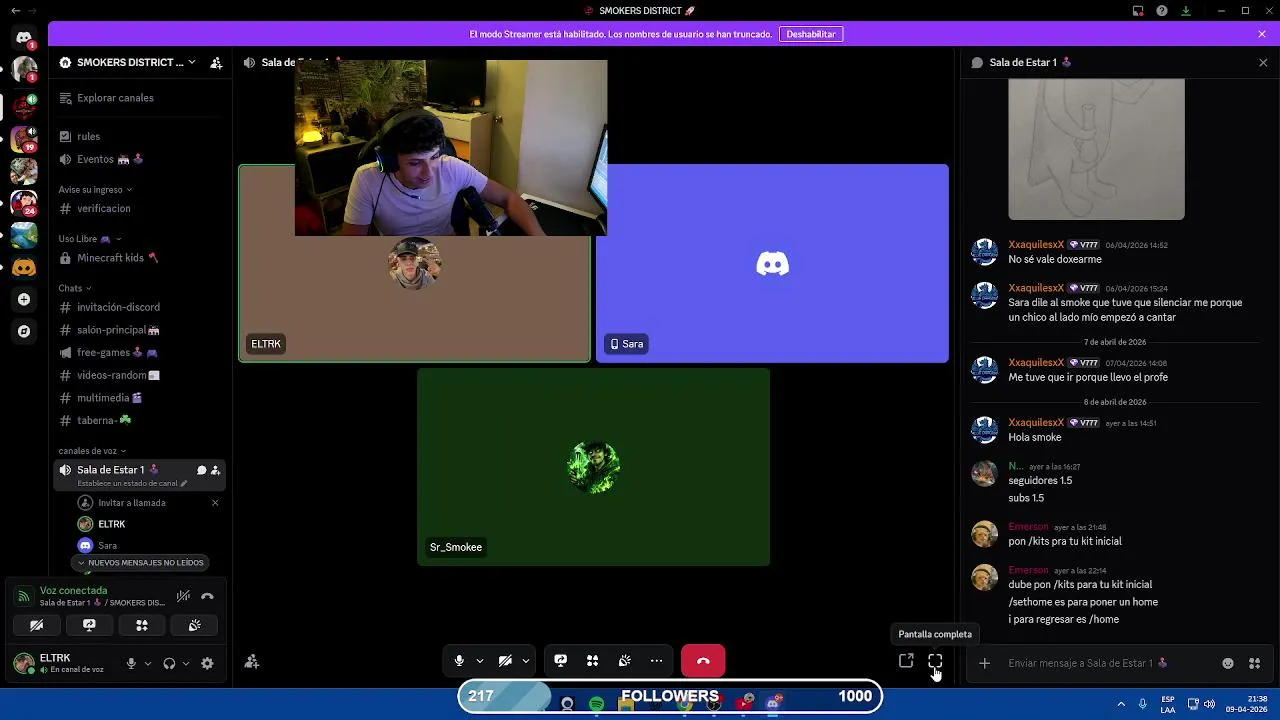The width and height of the screenshot is (1280, 720).
Task: Open the free-games channel
Action: tap(140, 352)
